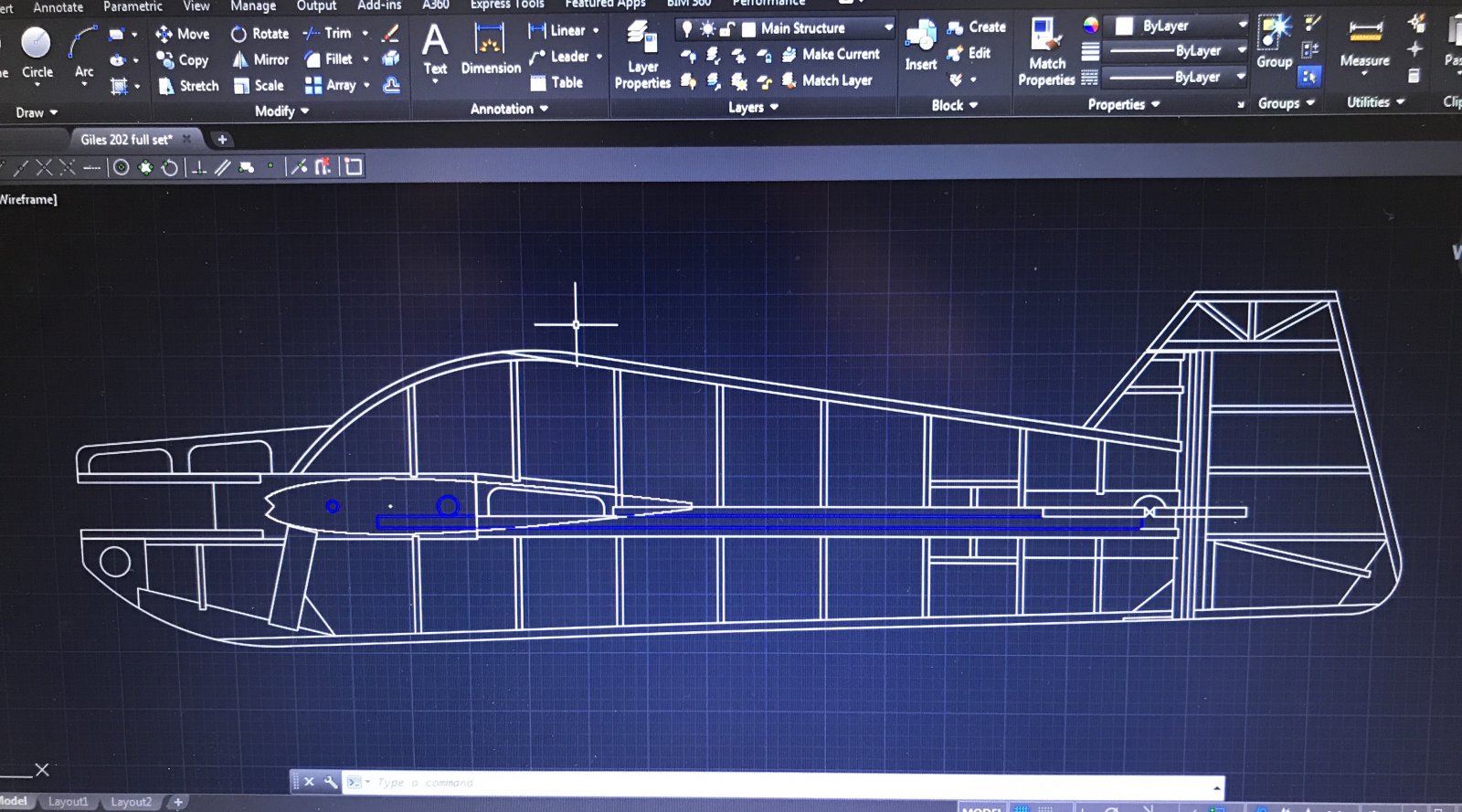Toggle layer freeze sun icon

[707, 29]
